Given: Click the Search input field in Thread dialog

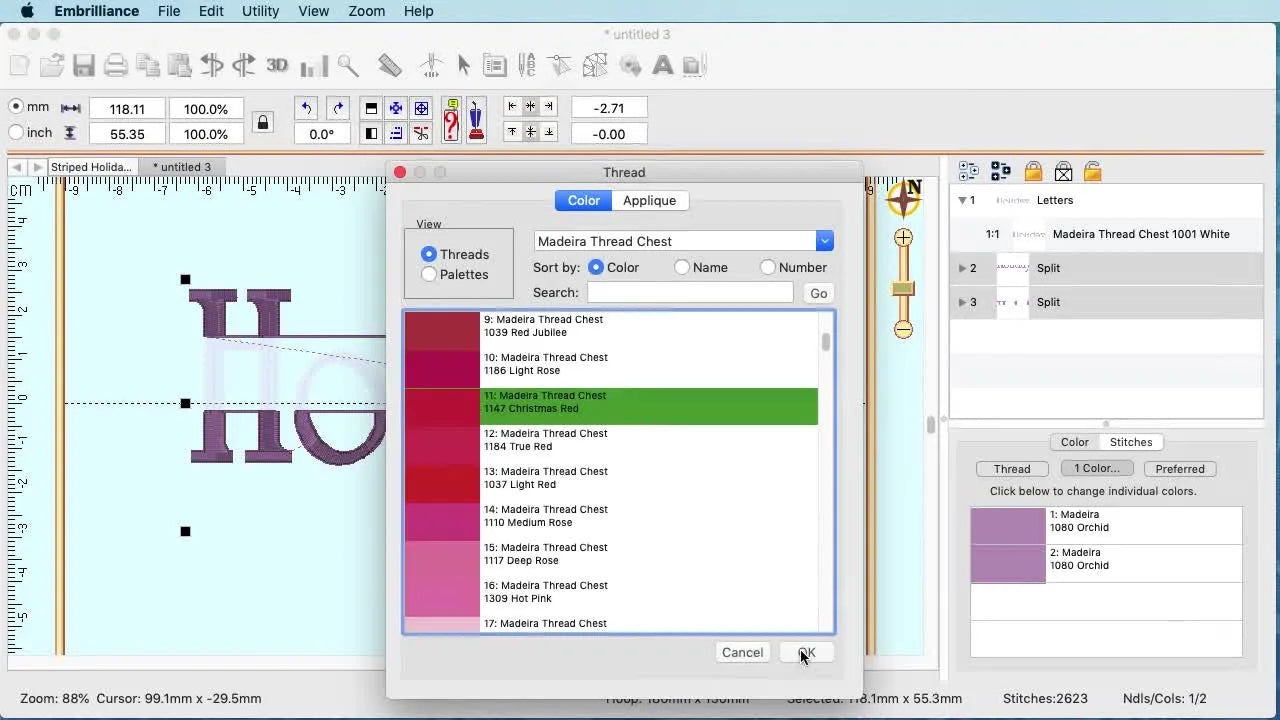Looking at the screenshot, I should [x=690, y=292].
